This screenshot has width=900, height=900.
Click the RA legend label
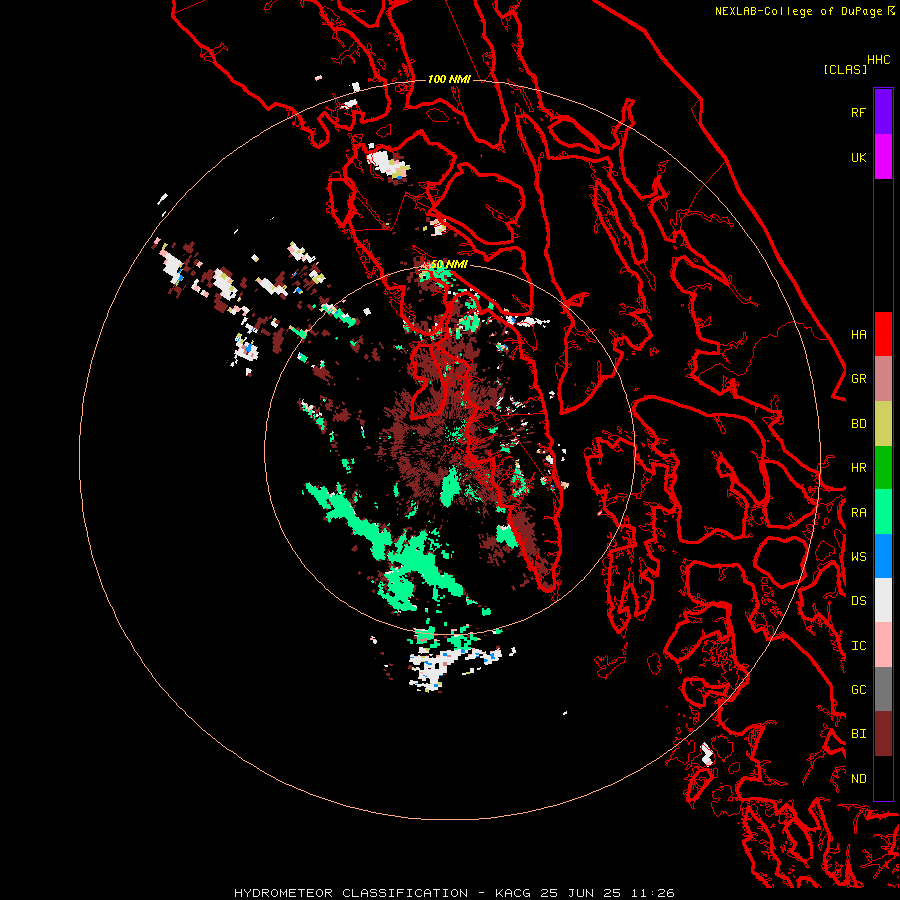(858, 513)
